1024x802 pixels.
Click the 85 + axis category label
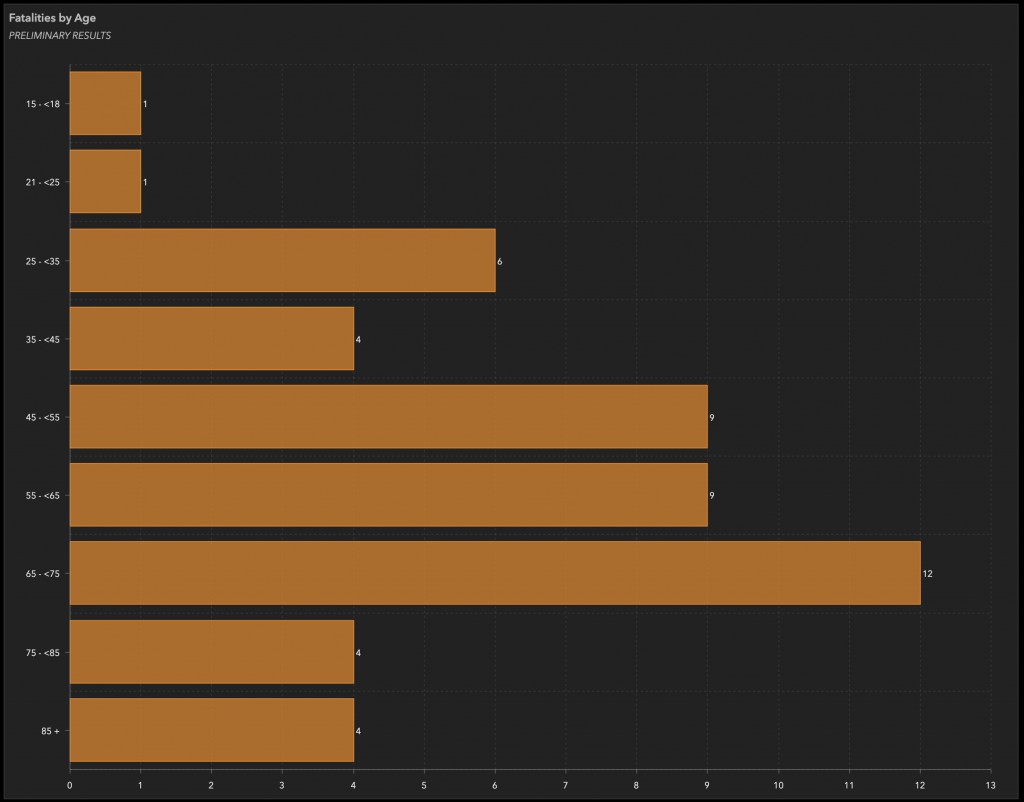pyautogui.click(x=49, y=731)
